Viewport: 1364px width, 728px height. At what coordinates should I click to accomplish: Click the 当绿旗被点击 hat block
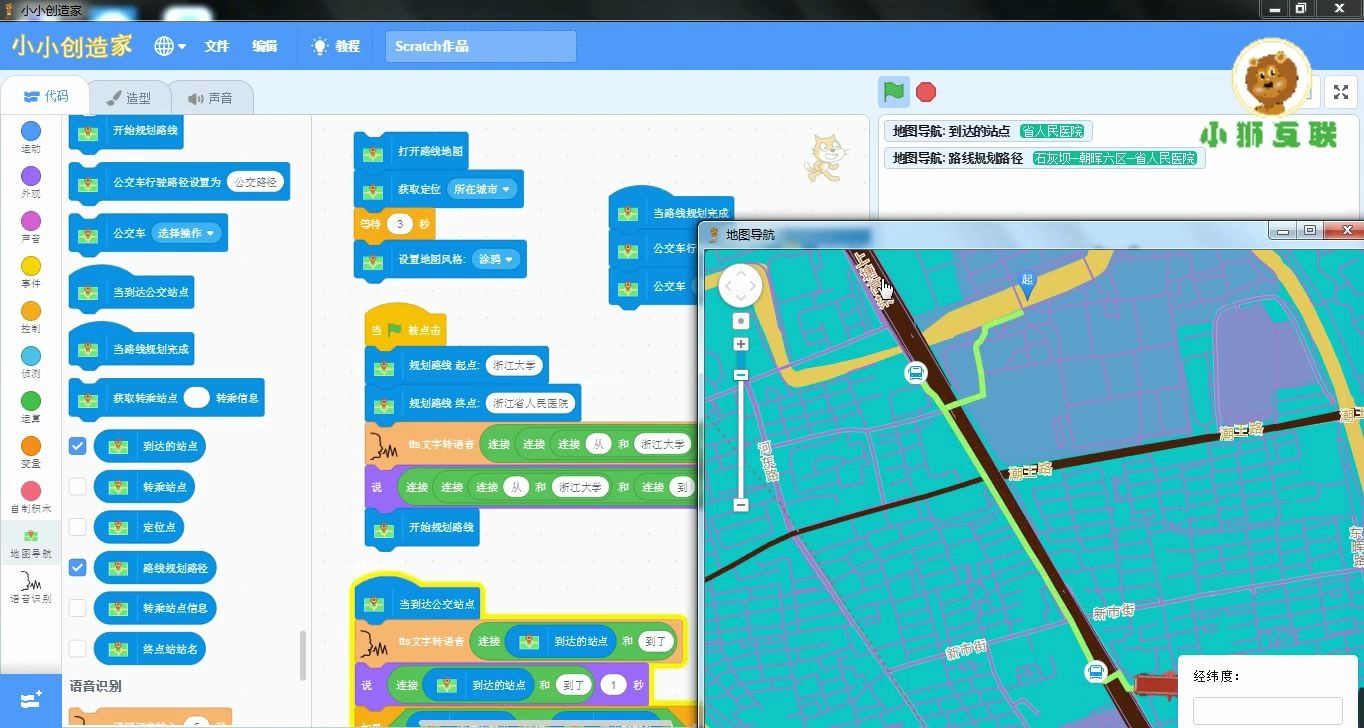click(x=405, y=326)
